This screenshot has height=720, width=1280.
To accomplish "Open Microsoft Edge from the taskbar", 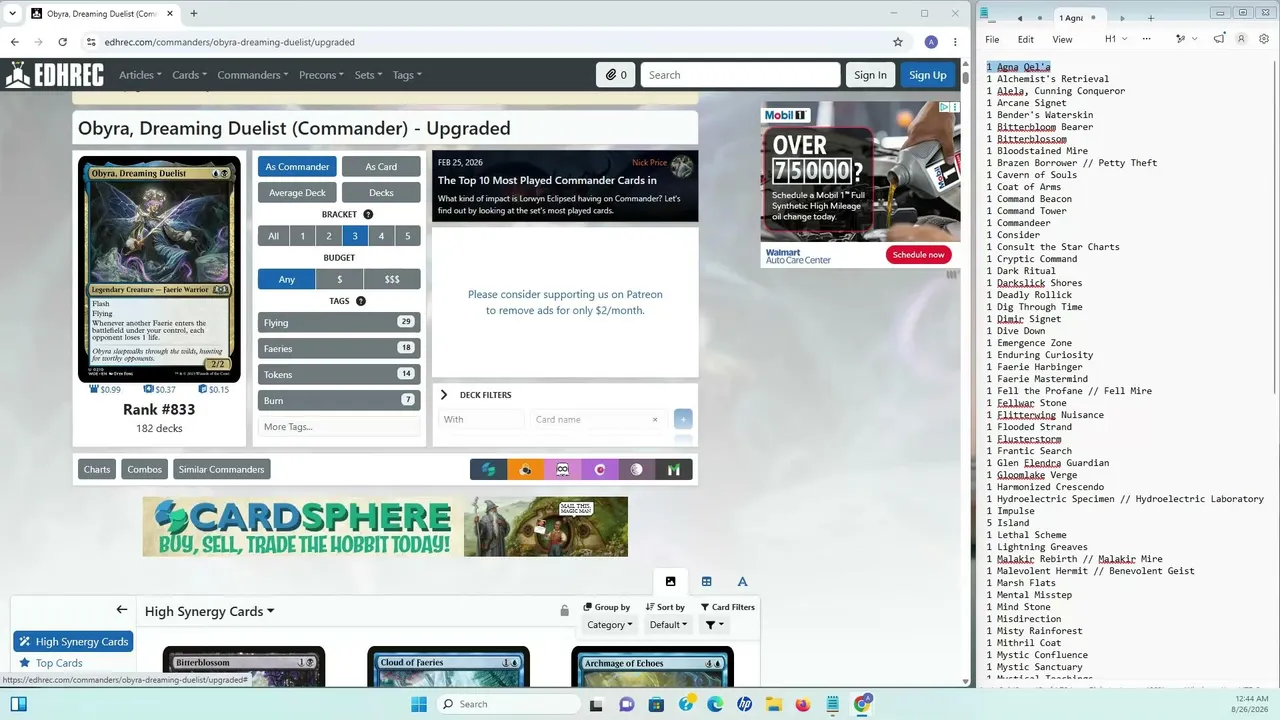I will [x=716, y=704].
